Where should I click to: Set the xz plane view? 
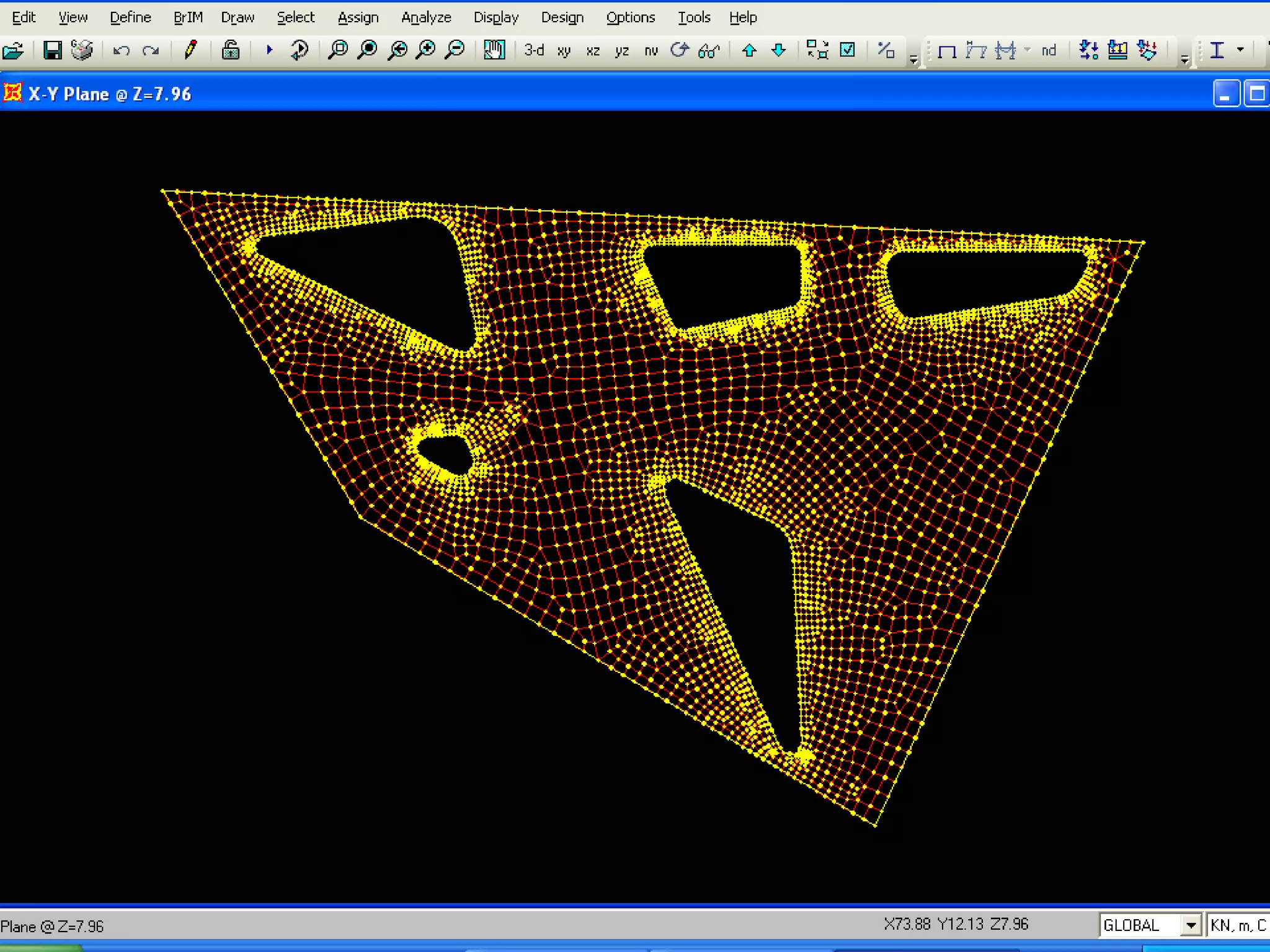pyautogui.click(x=593, y=51)
